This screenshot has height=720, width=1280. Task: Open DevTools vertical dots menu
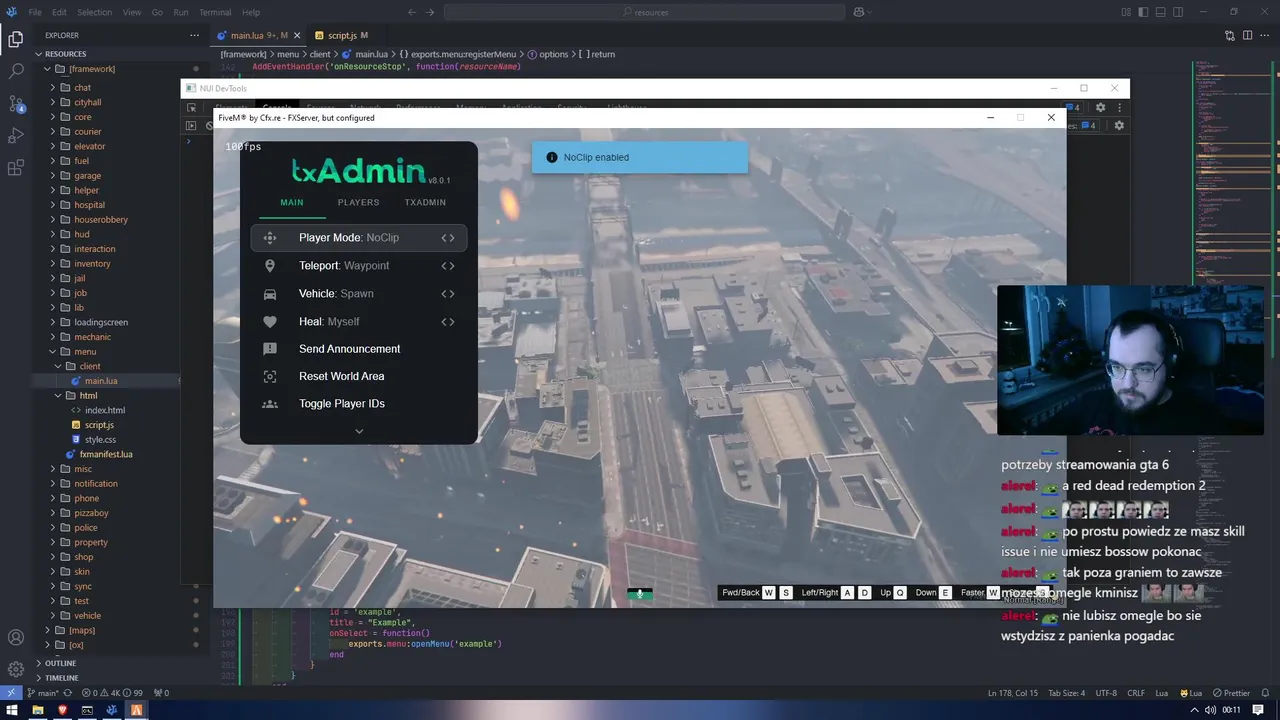point(1119,107)
